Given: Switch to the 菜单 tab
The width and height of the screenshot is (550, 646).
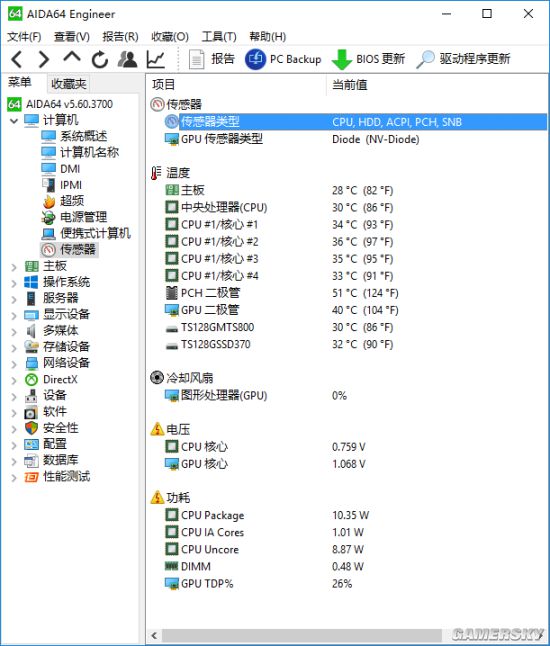Looking at the screenshot, I should 20,82.
